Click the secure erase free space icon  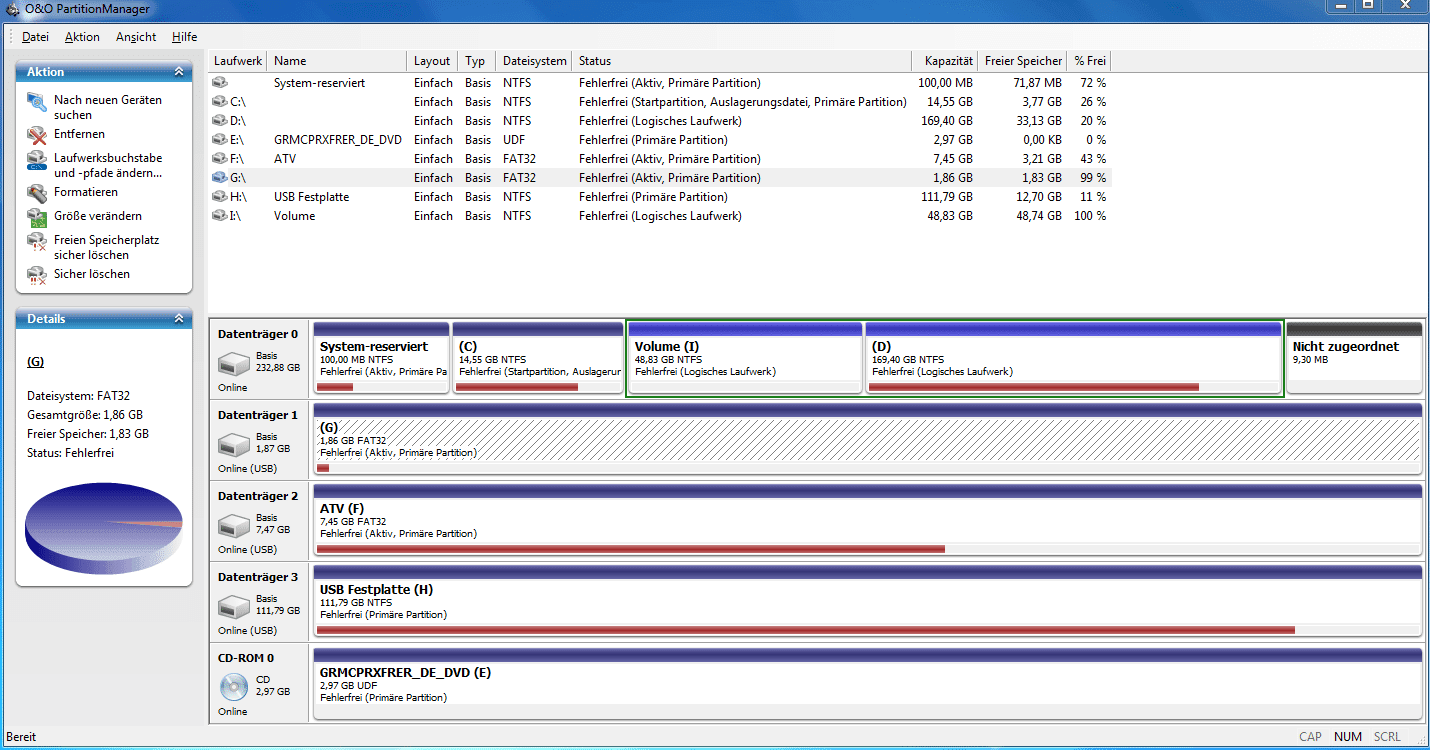(x=37, y=241)
